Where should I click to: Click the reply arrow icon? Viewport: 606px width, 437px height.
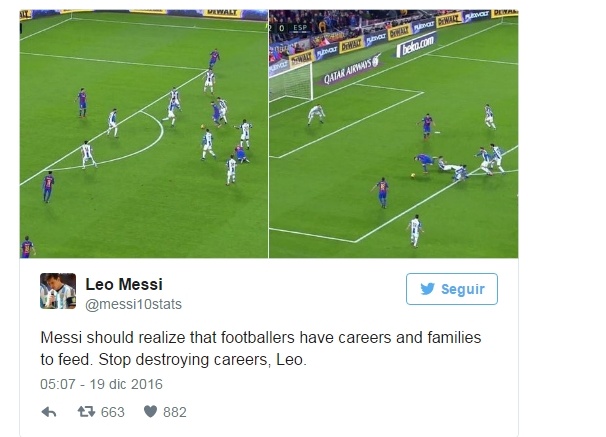pyautogui.click(x=49, y=412)
